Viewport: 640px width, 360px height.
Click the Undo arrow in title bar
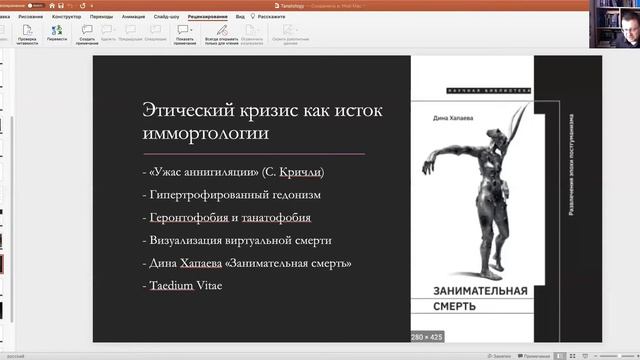pyautogui.click(x=70, y=6)
